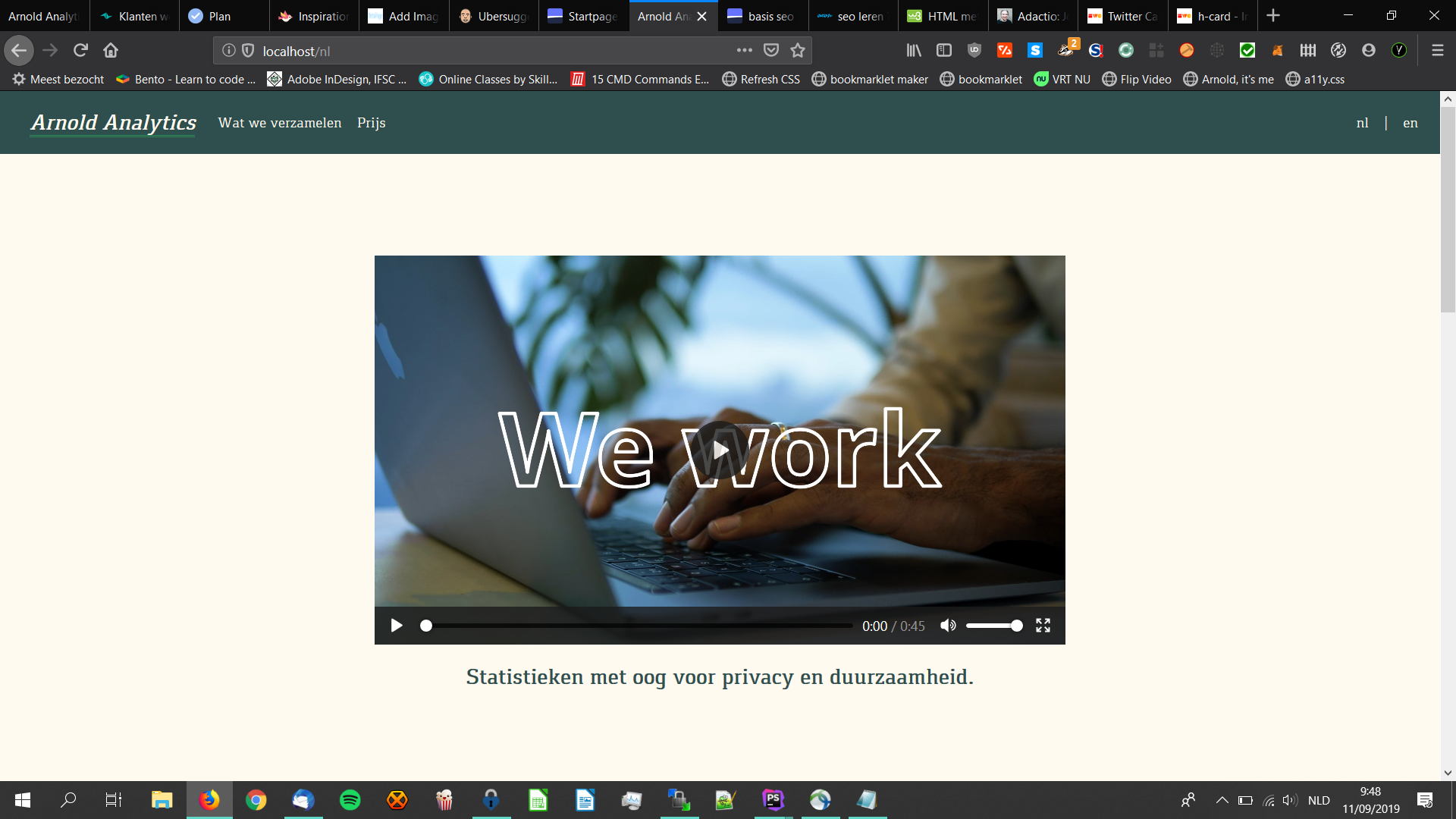The height and width of the screenshot is (819, 1456).
Task: Enter video fullscreen mode
Action: 1043,626
